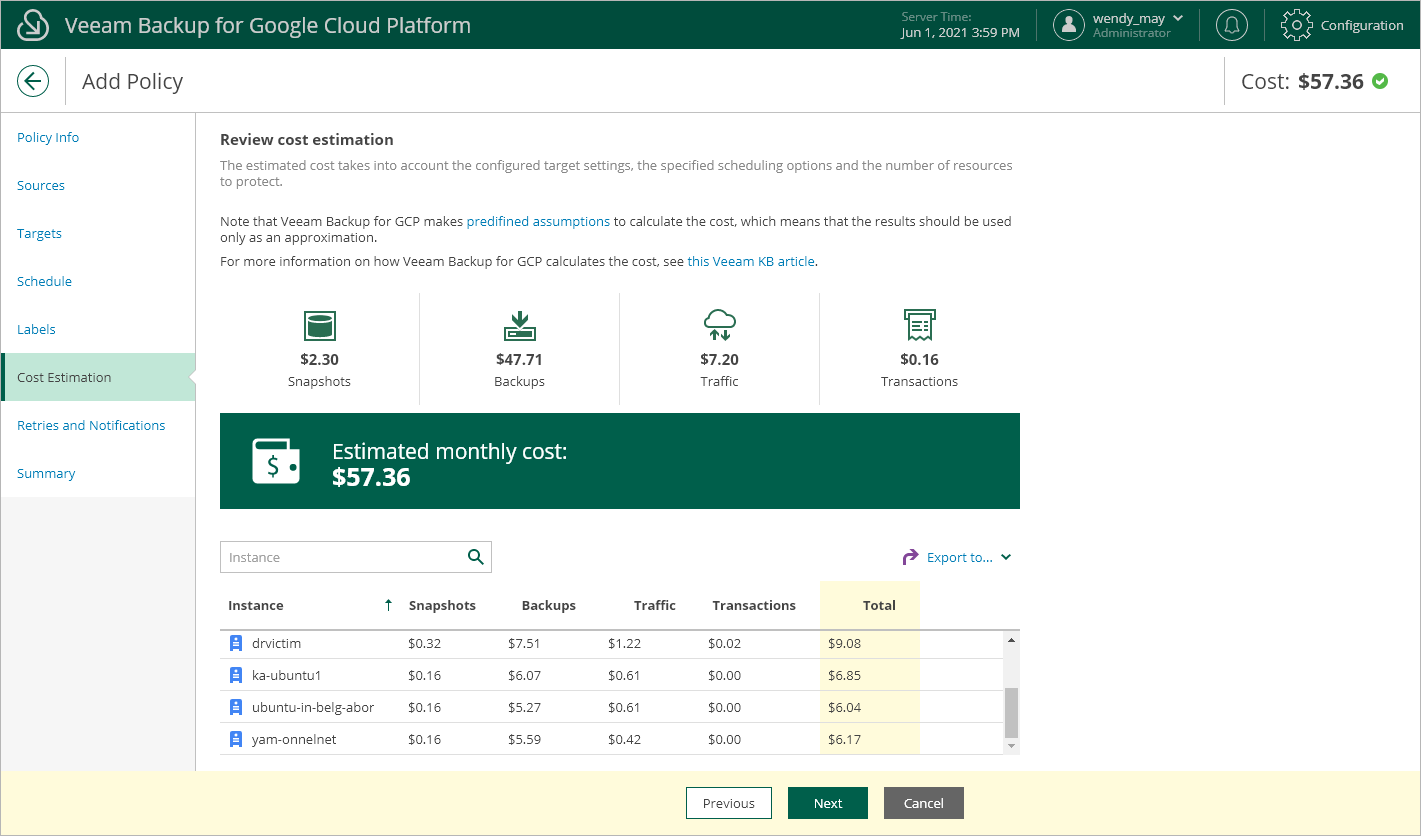The height and width of the screenshot is (836, 1421).
Task: Select the ka-ubuntu1 row name
Action: (x=286, y=675)
